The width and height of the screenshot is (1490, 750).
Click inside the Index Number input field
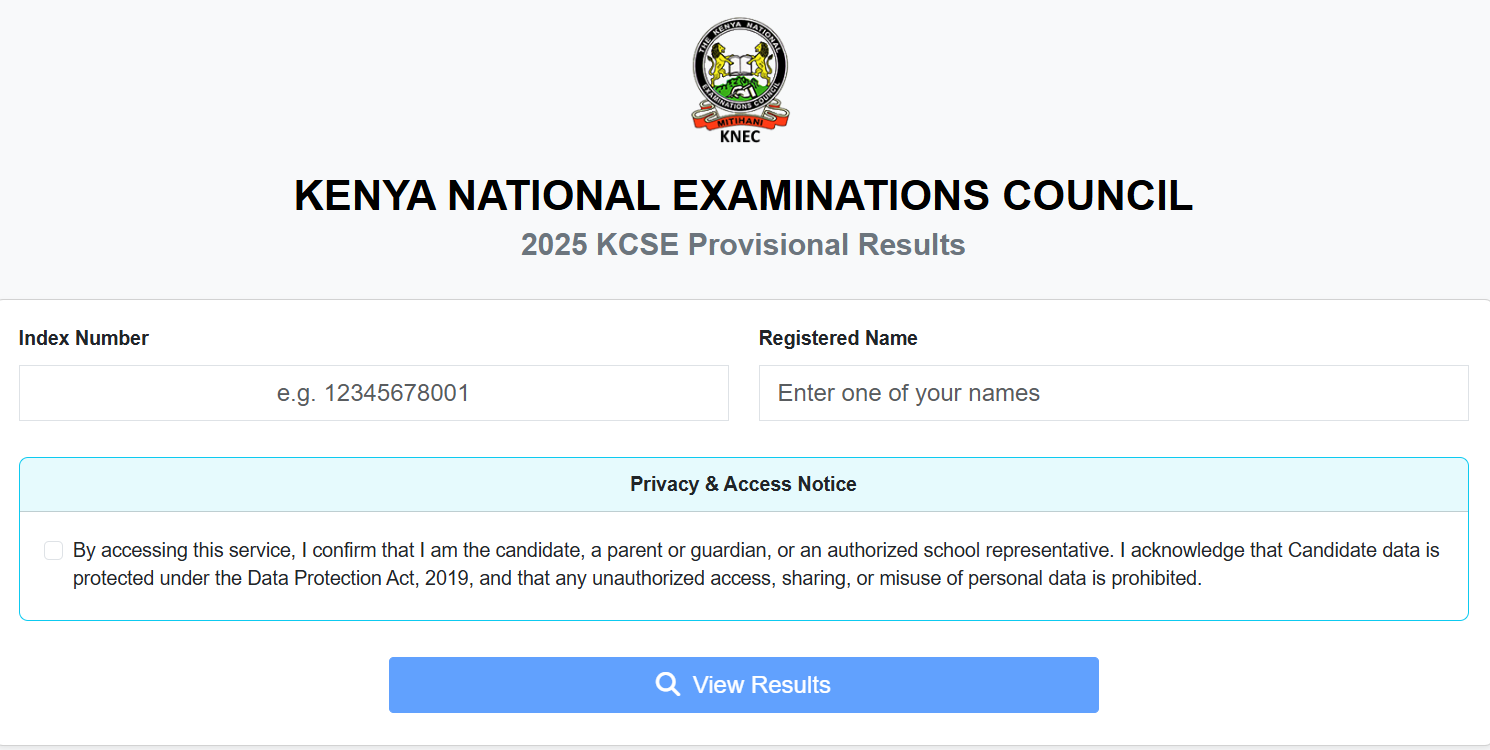point(373,393)
